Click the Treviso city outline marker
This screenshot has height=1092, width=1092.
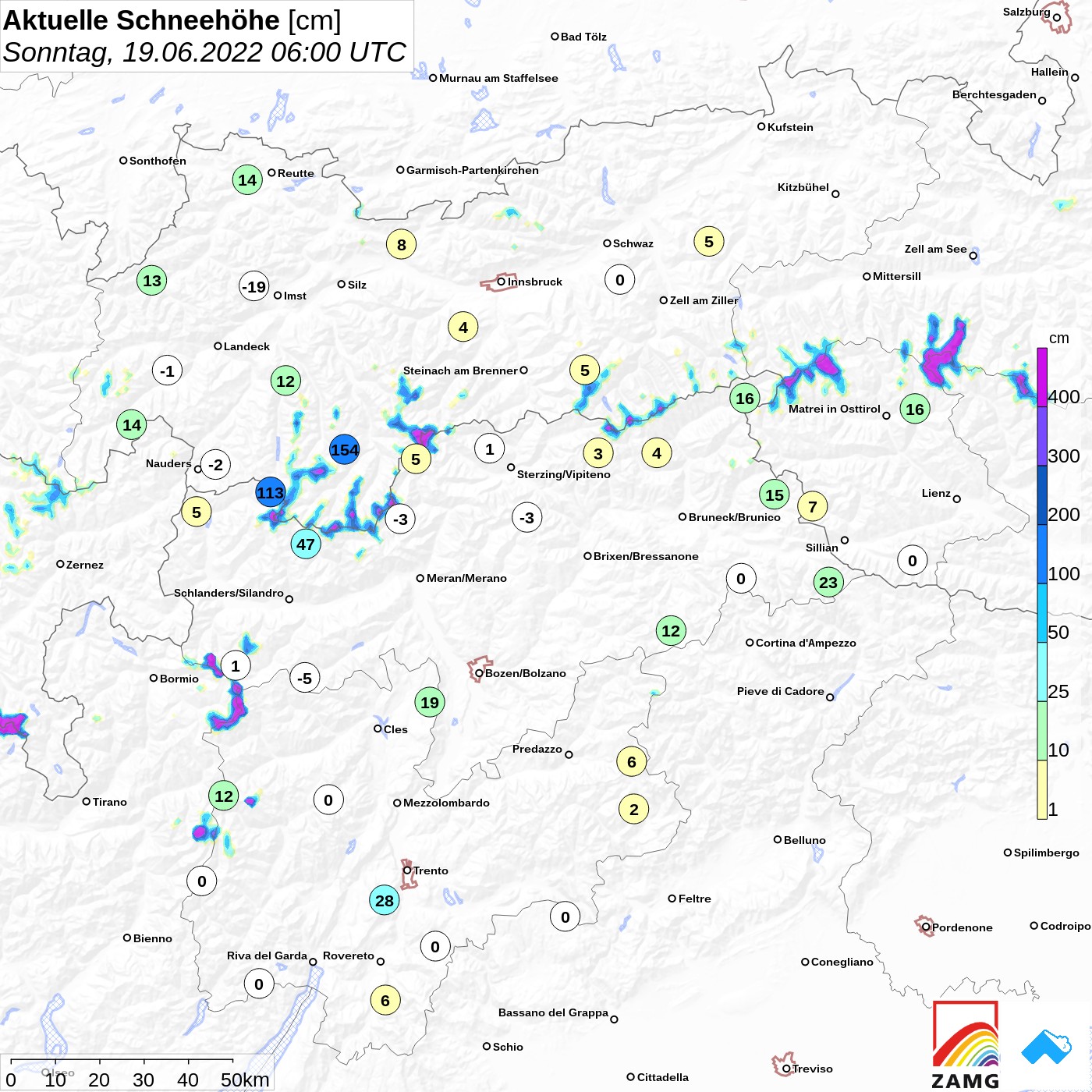tap(784, 1065)
